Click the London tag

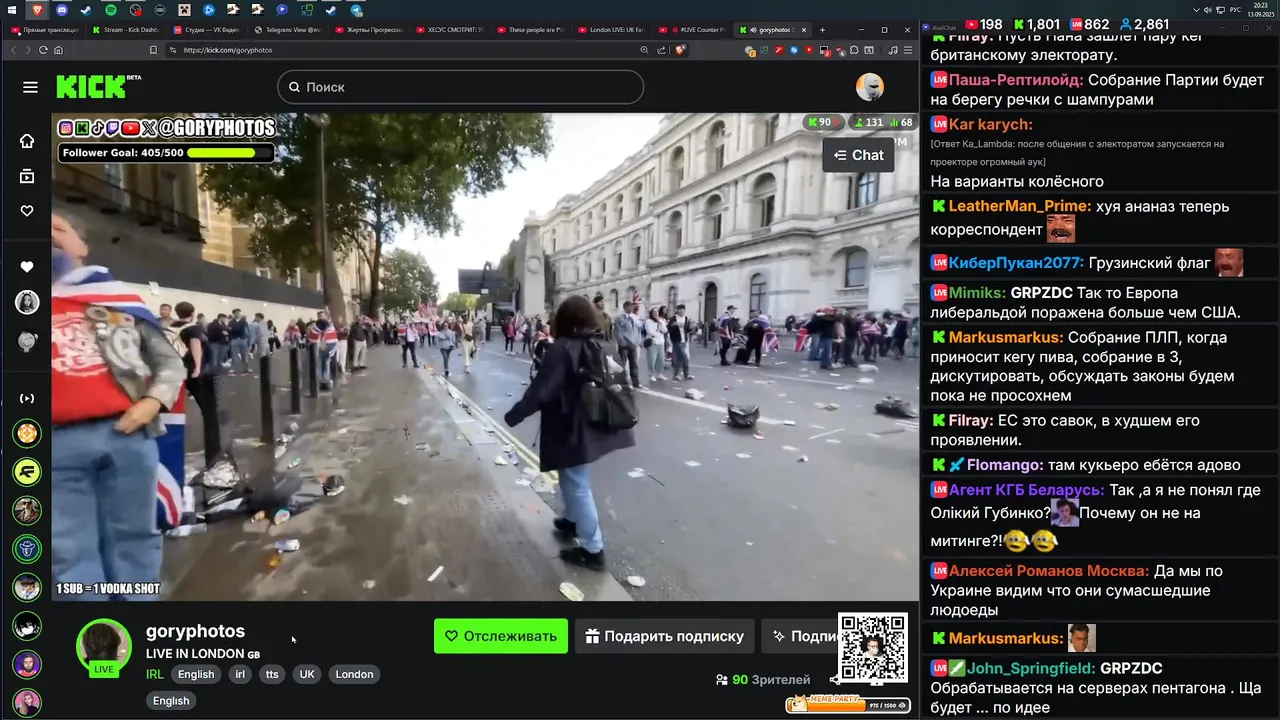(x=354, y=674)
